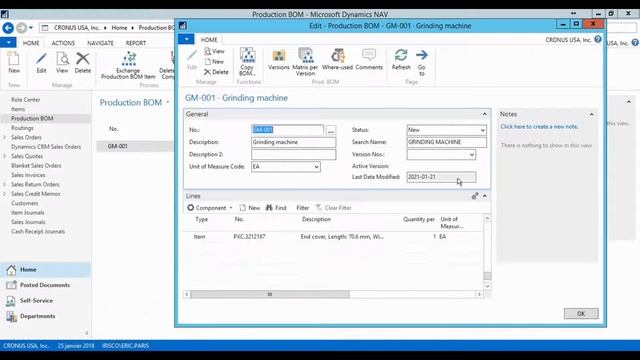Click the New icon in main window ribbon
Viewport: 640px width, 360px height.
pyautogui.click(x=13, y=59)
